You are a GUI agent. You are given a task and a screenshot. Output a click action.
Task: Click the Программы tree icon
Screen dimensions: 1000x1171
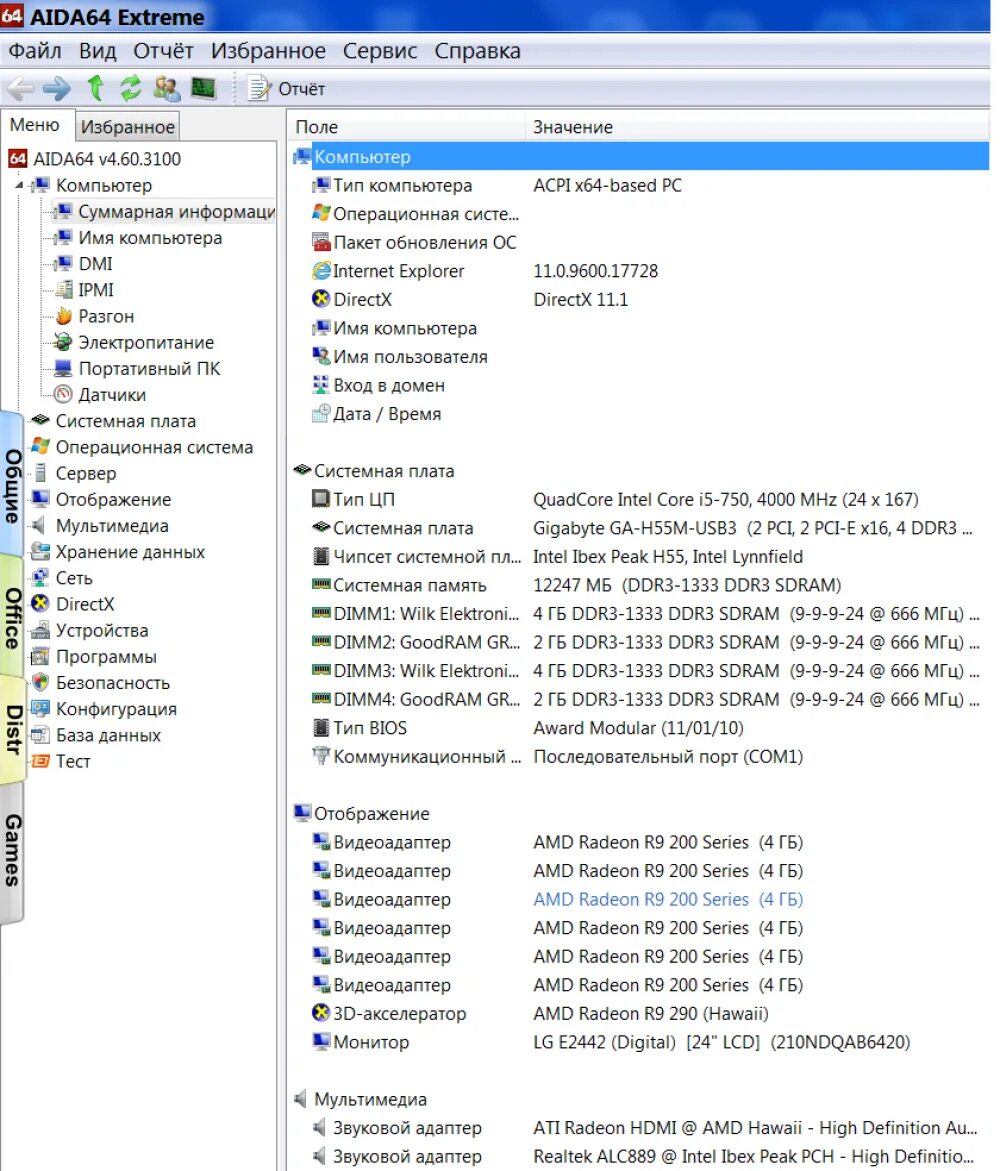(41, 656)
